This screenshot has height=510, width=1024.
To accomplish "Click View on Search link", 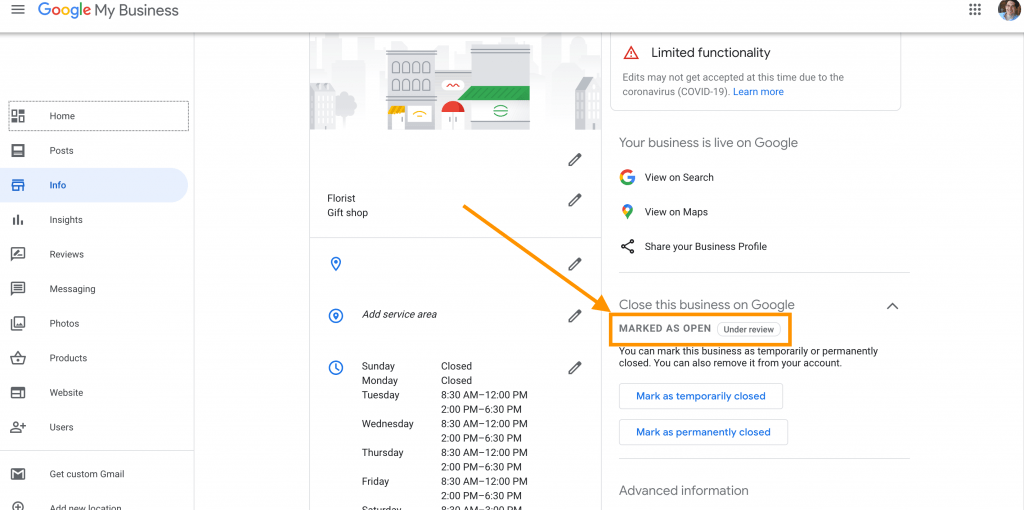I will coord(679,177).
